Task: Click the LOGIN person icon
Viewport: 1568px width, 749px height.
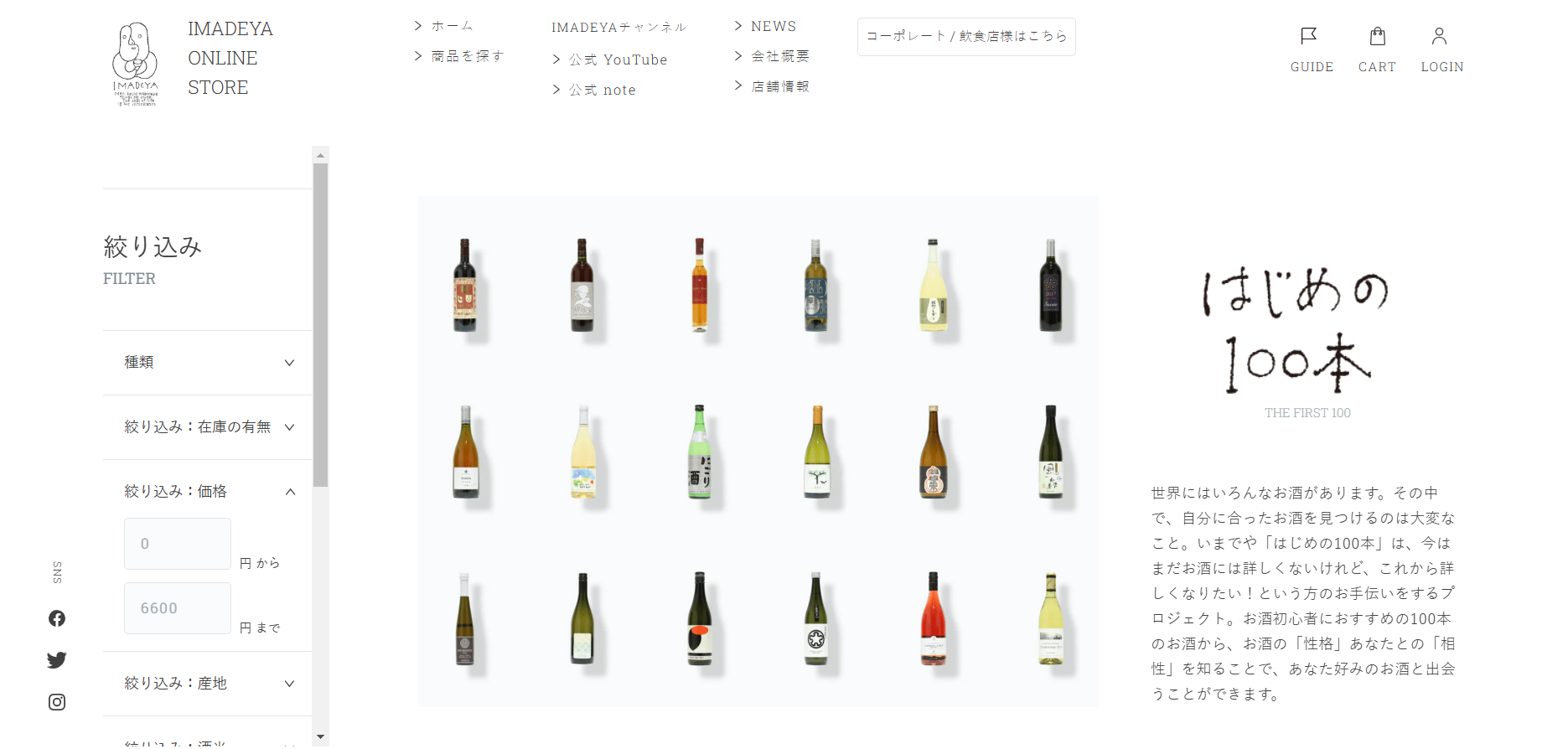Action: point(1439,37)
